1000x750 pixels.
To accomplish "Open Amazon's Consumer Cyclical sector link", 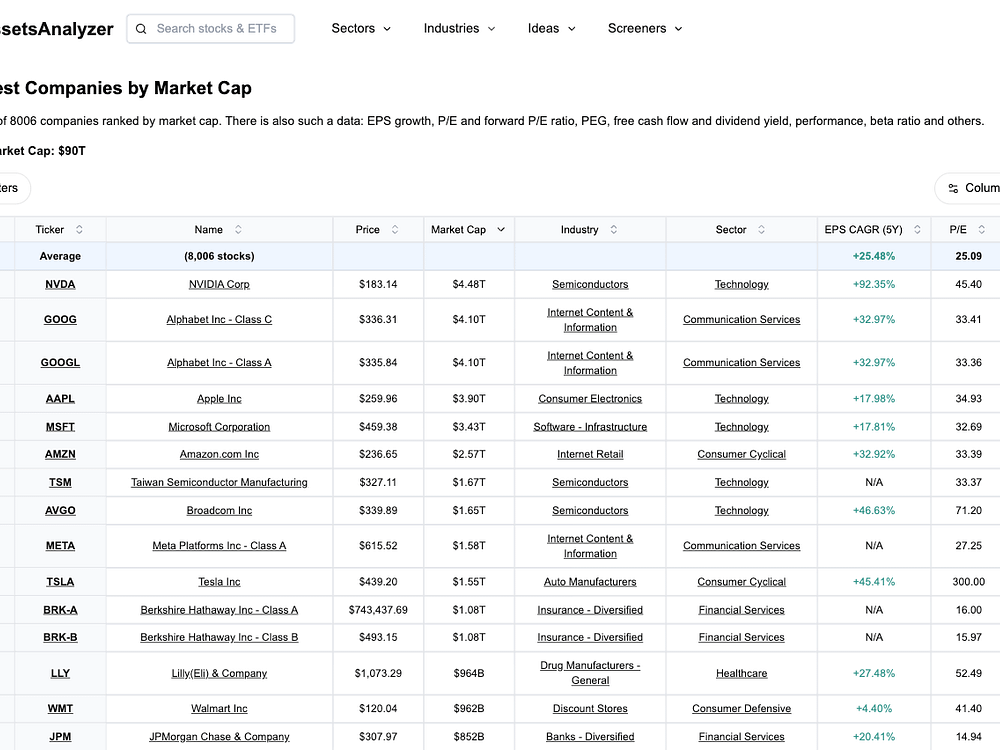I will [x=741, y=454].
